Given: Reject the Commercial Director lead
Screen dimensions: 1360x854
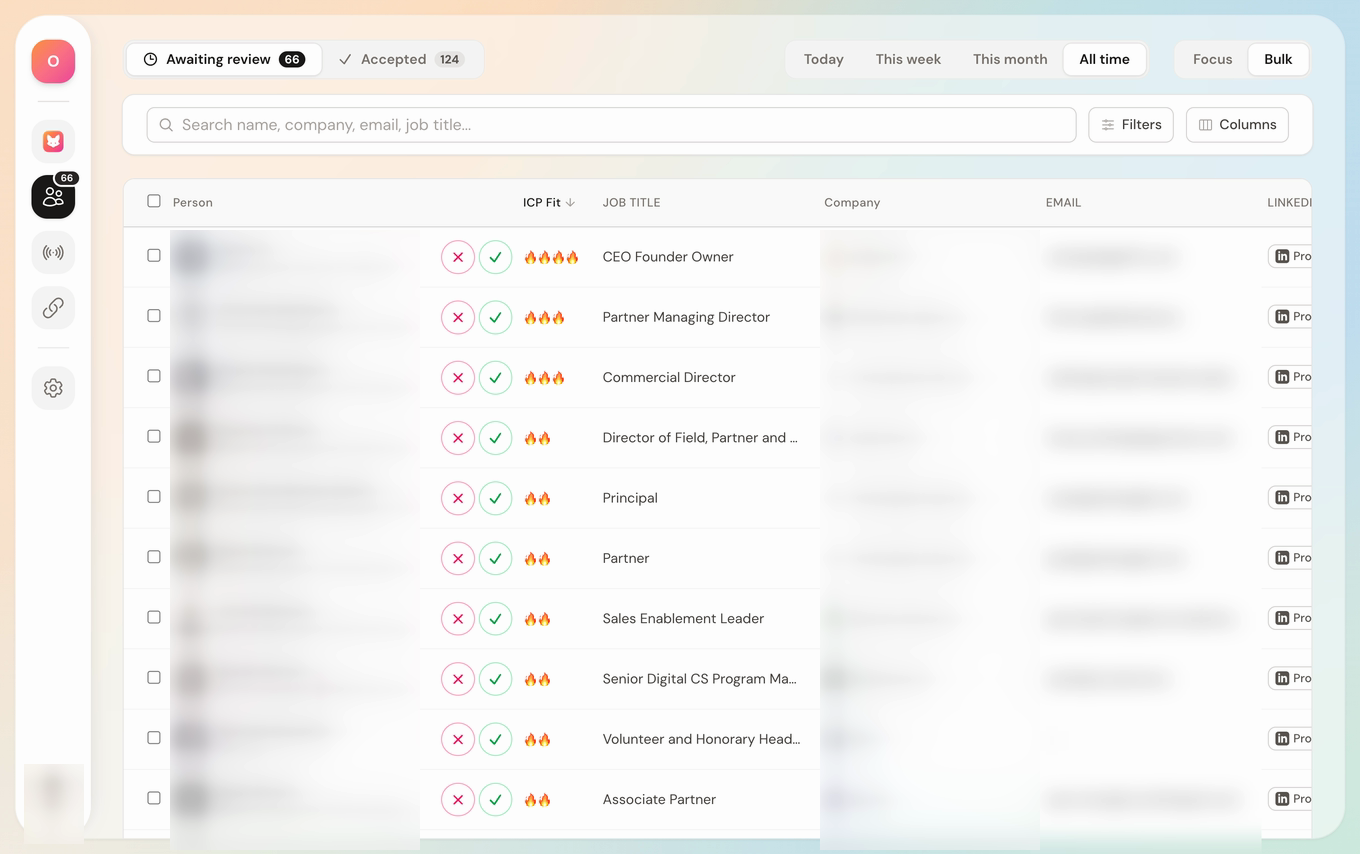Looking at the screenshot, I should pos(458,378).
